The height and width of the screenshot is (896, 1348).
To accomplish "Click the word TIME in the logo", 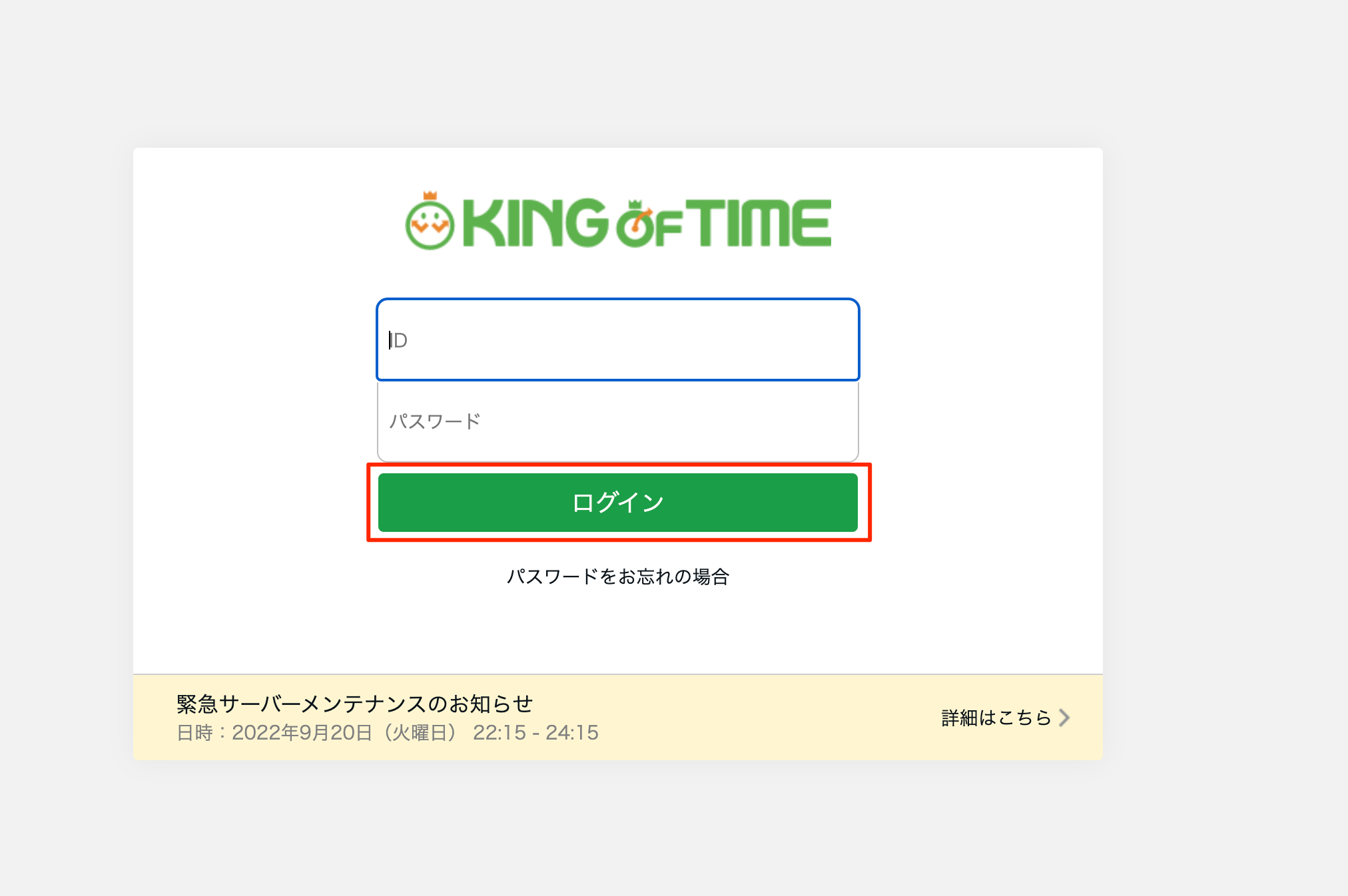I will [759, 223].
